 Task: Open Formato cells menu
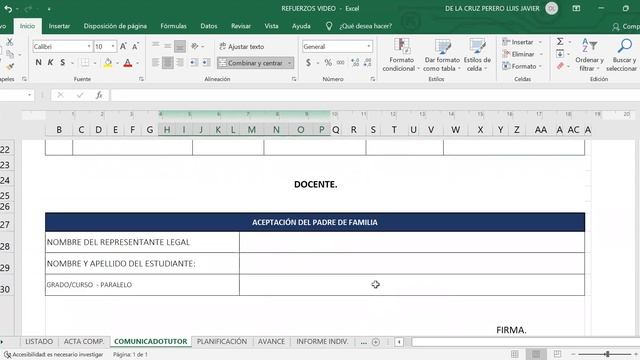(x=519, y=66)
